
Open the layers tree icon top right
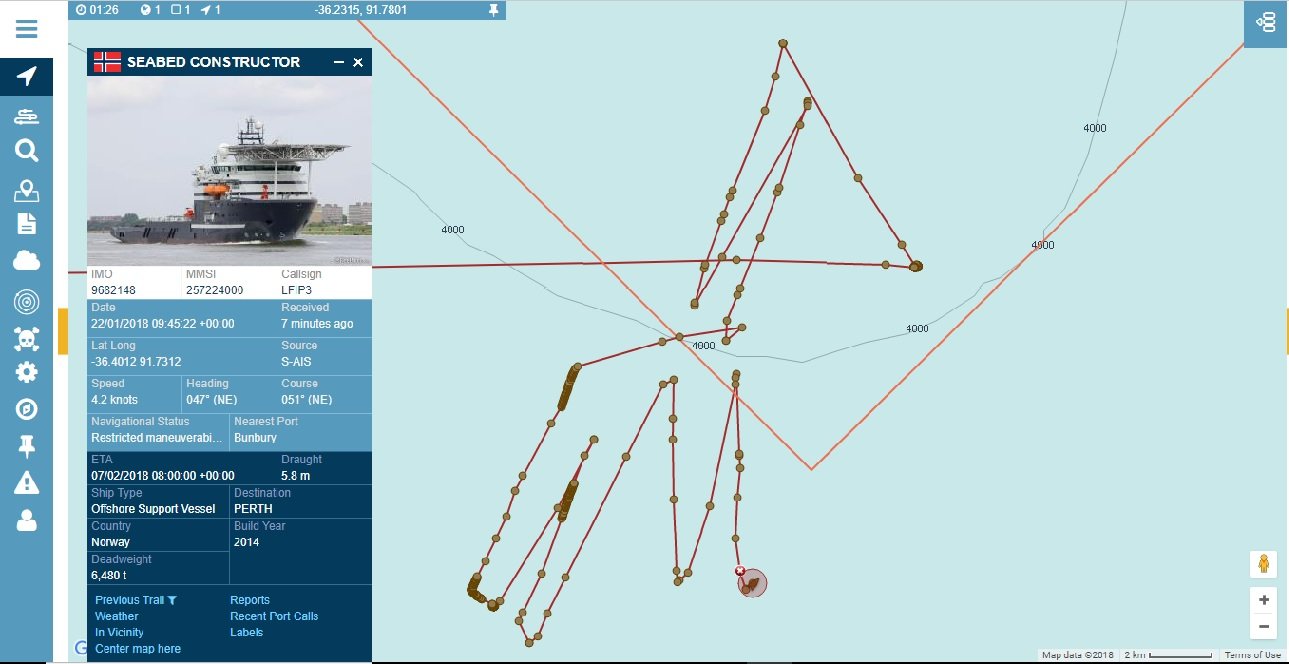[1267, 22]
